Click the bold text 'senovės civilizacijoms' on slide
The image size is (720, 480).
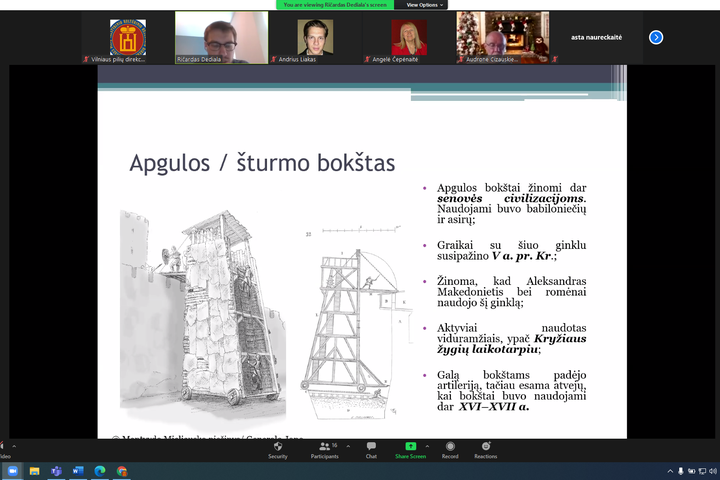click(511, 198)
